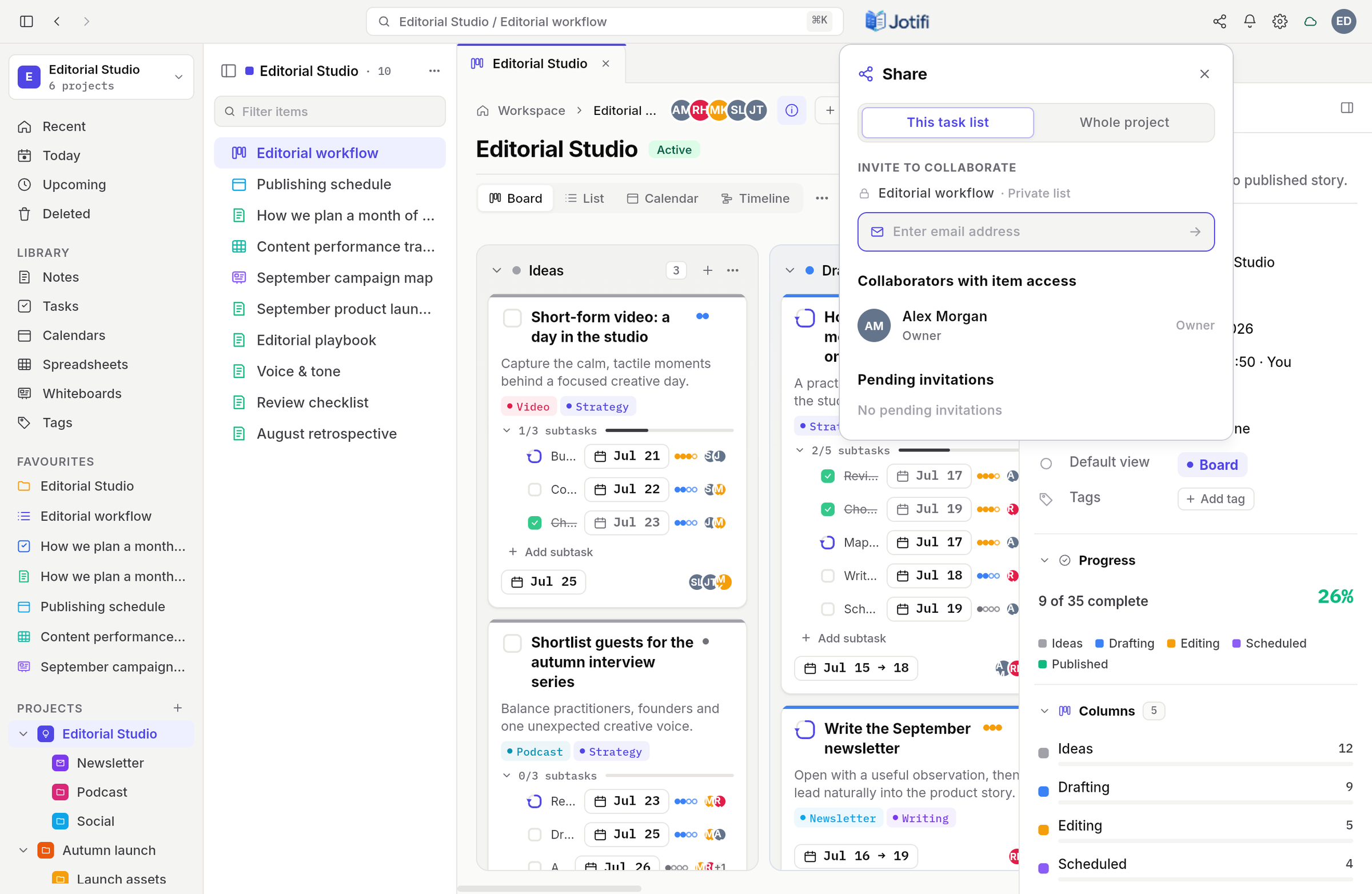1372x894 pixels.
Task: Go forward with the right arrow
Action: click(86, 21)
